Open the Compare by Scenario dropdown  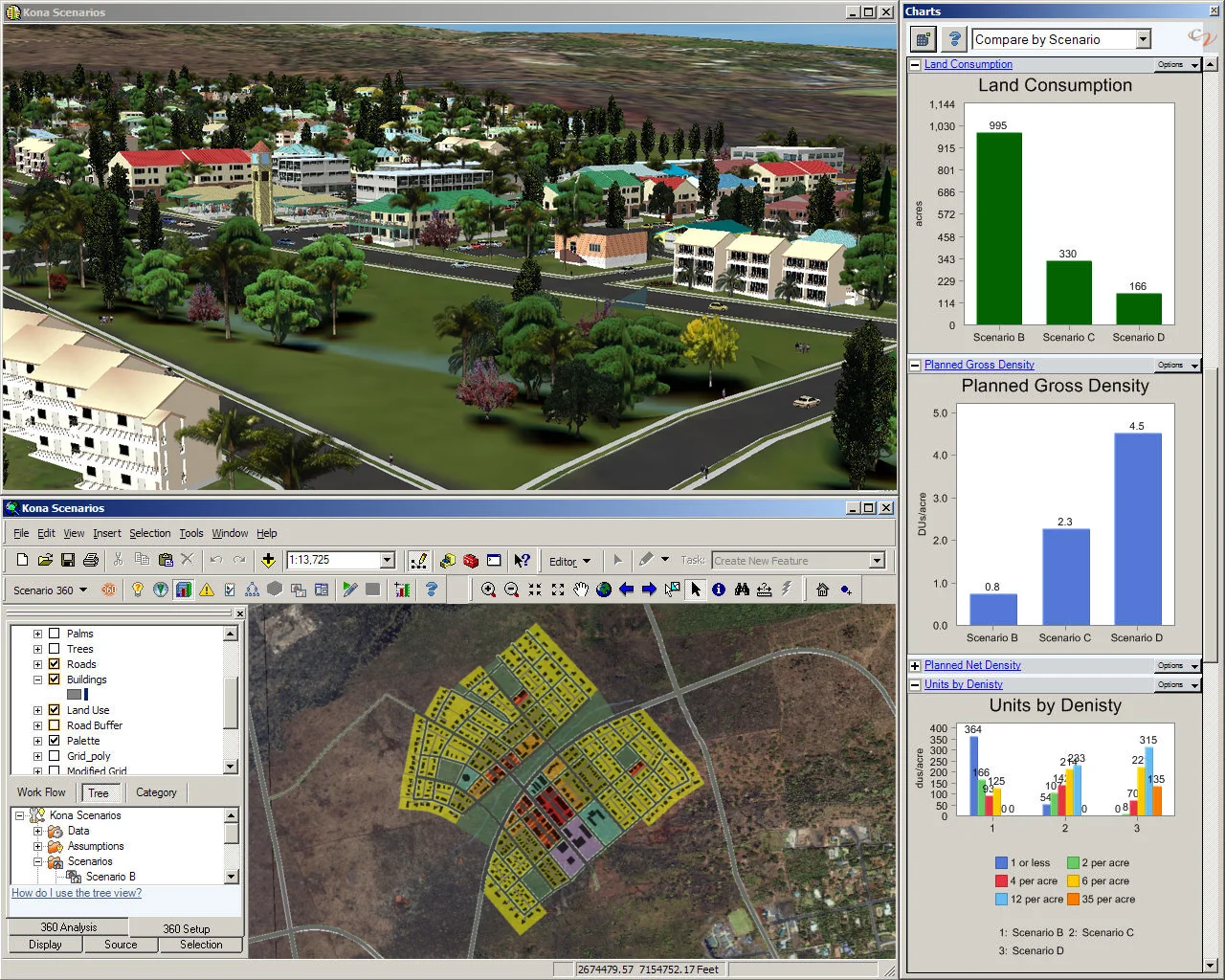[x=1143, y=39]
